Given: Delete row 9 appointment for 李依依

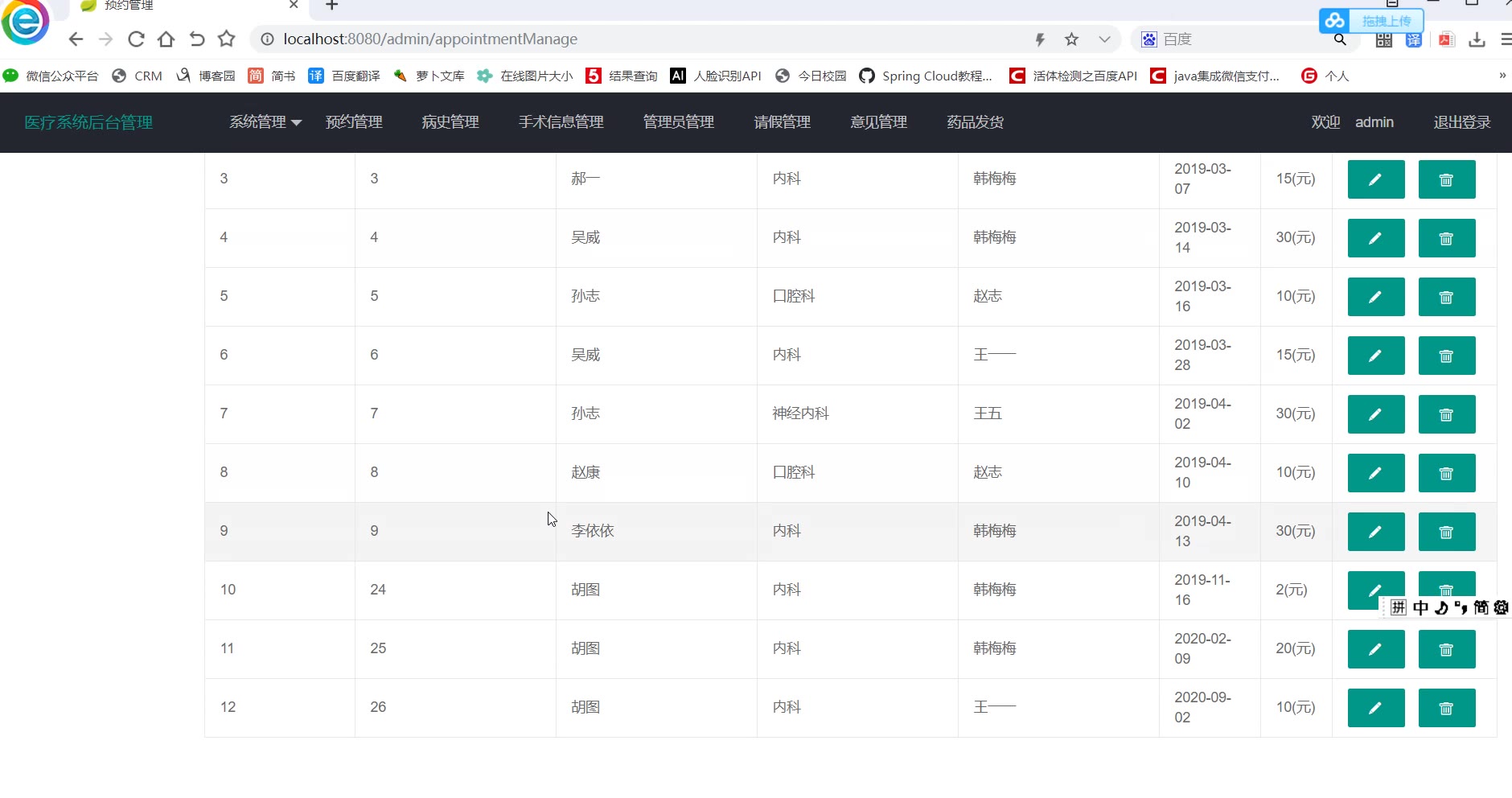Looking at the screenshot, I should click(x=1447, y=532).
